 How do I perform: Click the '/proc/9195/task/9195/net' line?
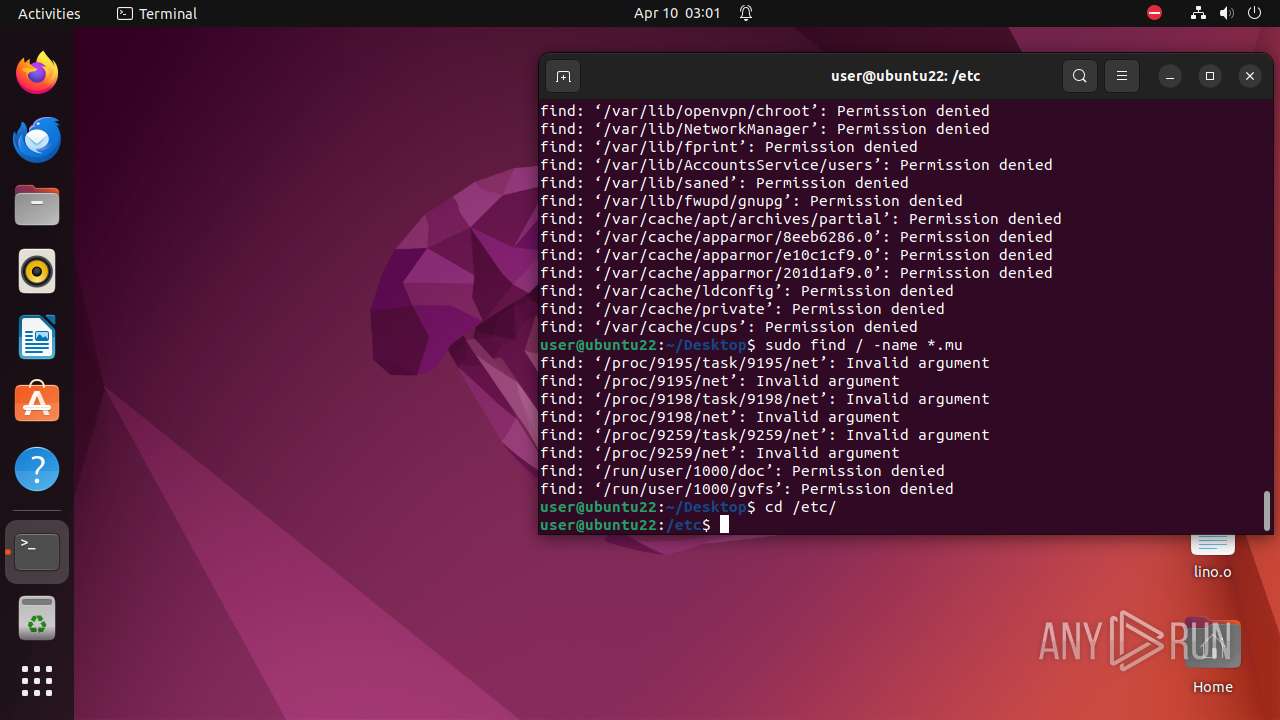[765, 363]
